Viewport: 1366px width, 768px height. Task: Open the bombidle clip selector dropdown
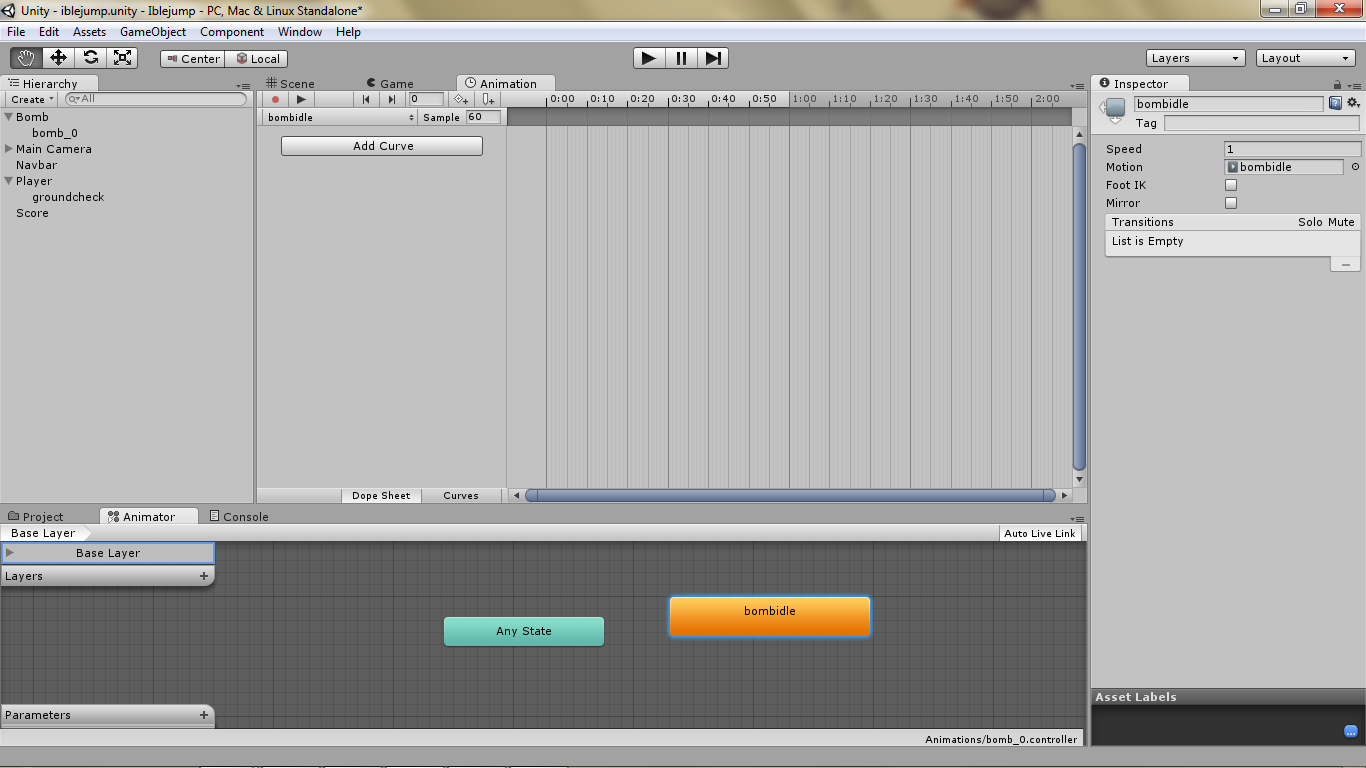coord(340,117)
